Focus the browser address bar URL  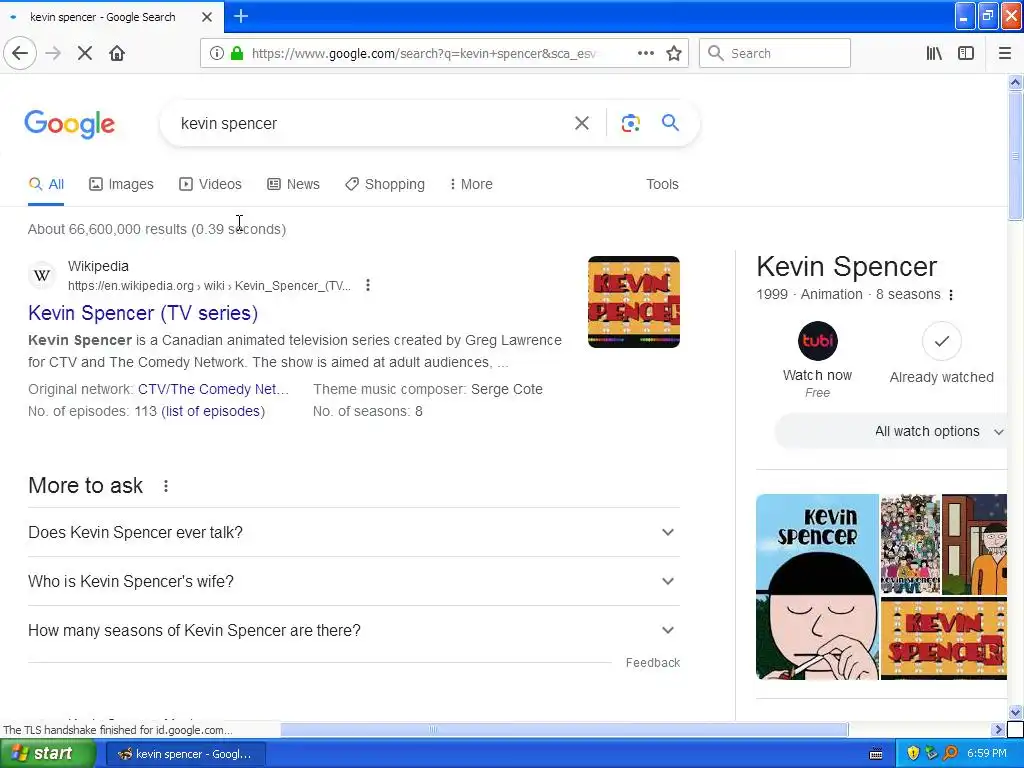coord(423,54)
